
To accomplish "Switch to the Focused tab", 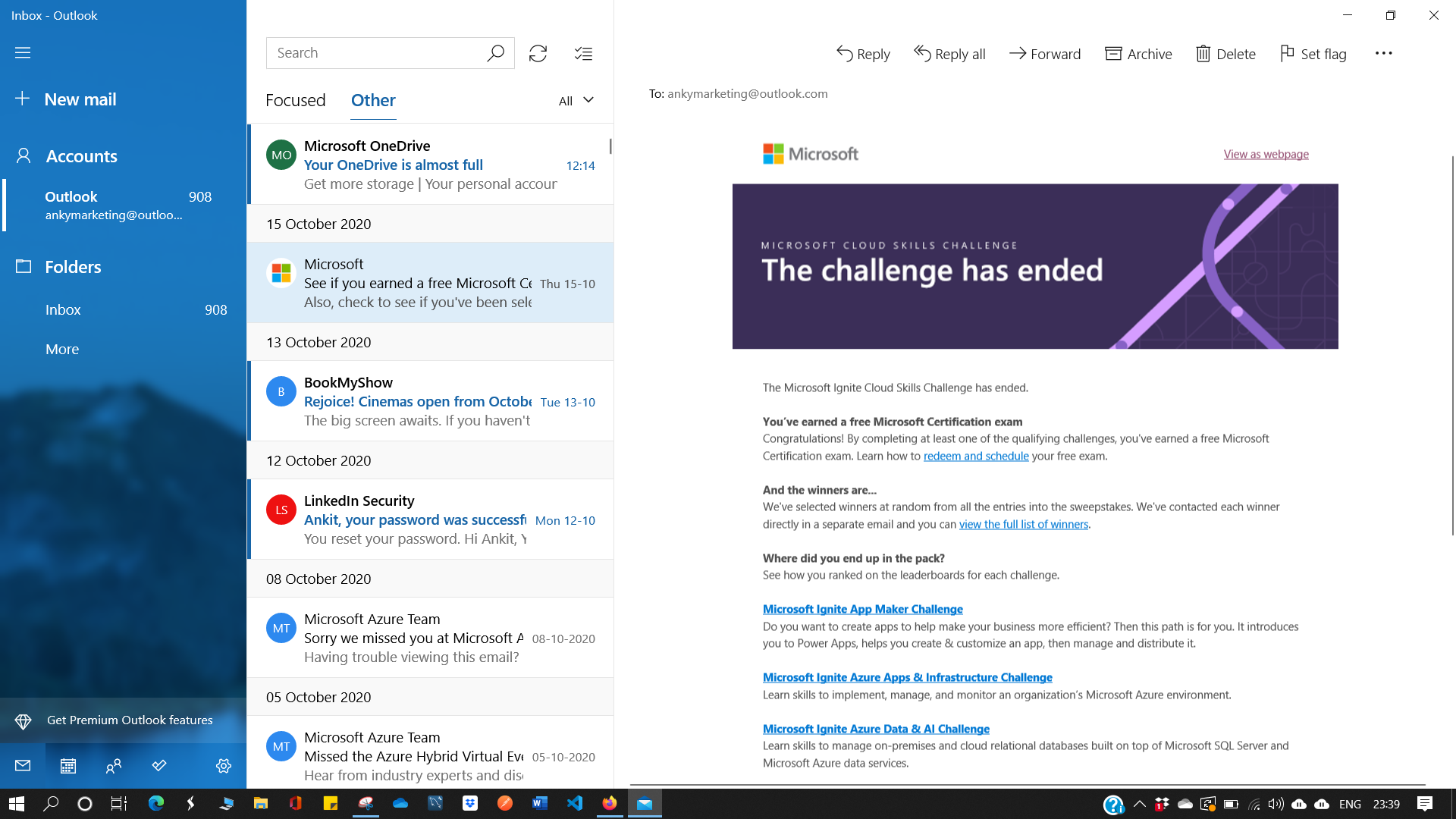I will (x=295, y=100).
